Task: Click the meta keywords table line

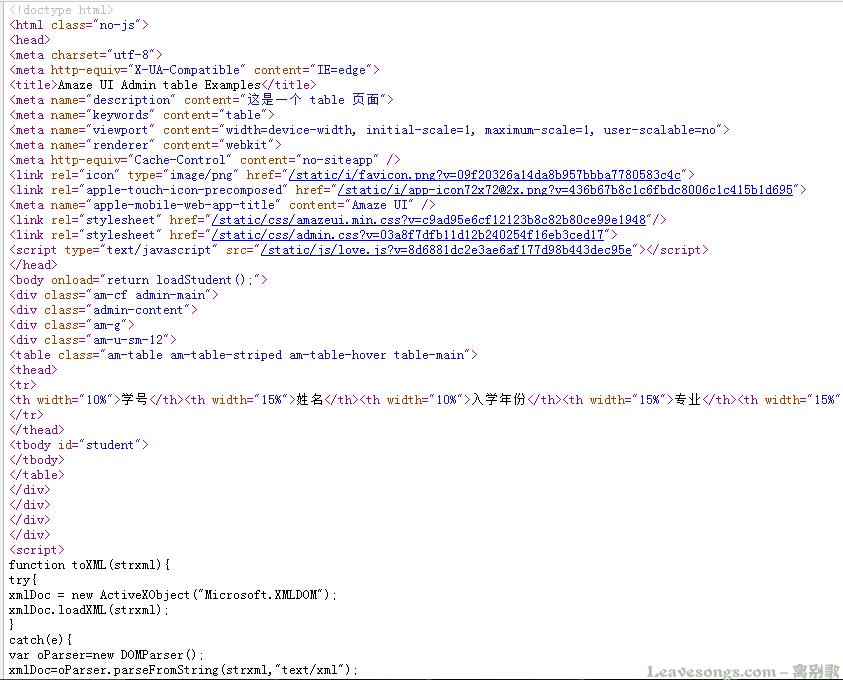Action: [141, 115]
